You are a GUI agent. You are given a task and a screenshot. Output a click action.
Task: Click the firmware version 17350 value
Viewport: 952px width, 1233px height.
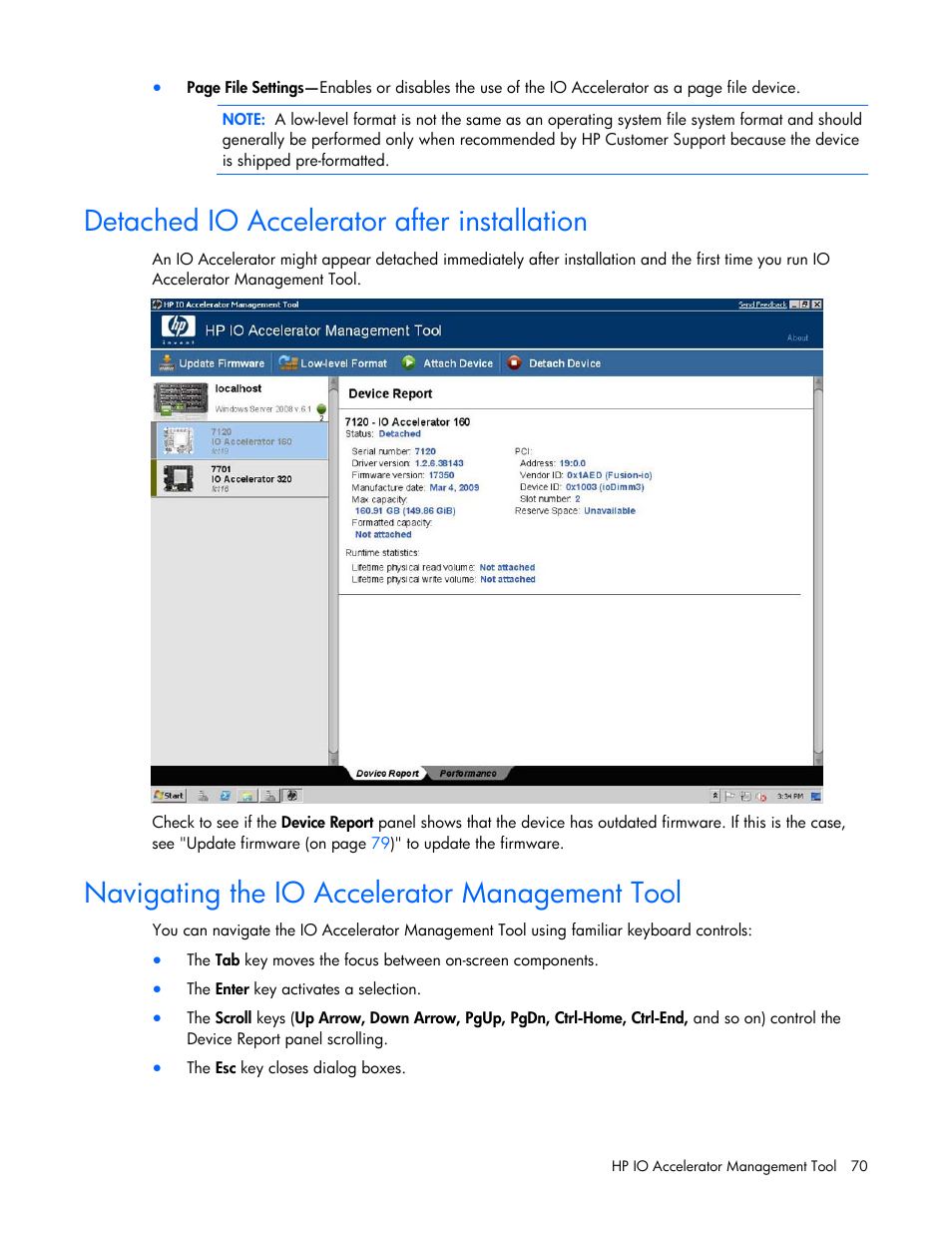[441, 475]
